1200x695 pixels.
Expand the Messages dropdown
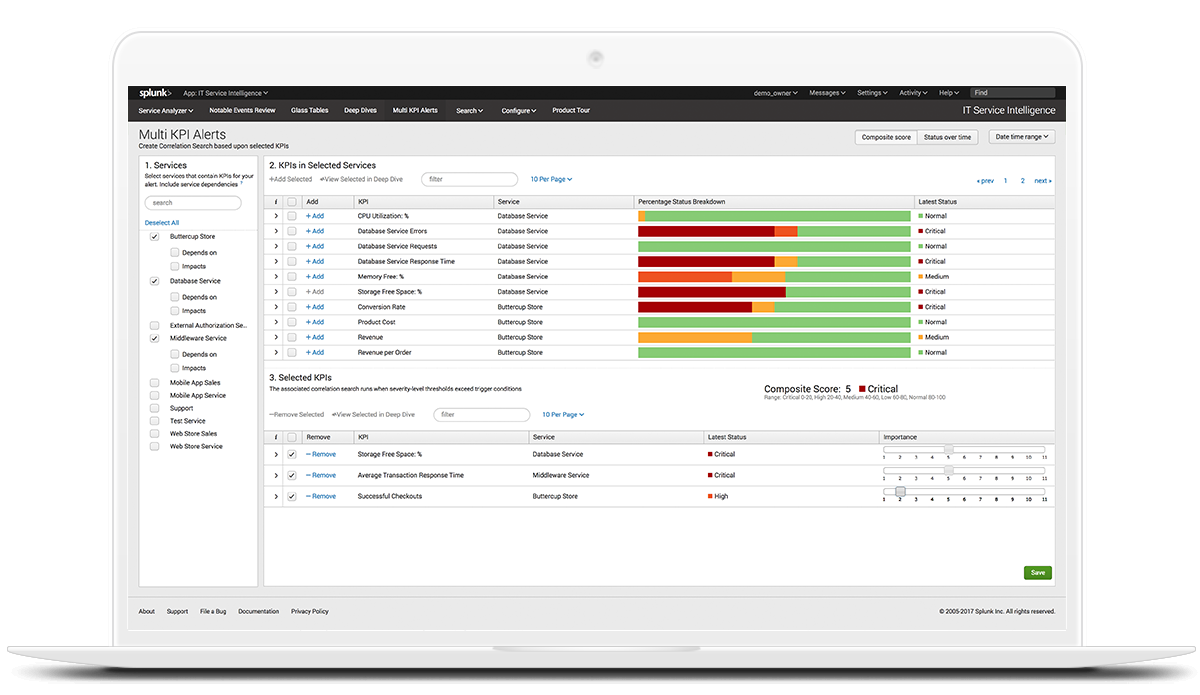(827, 93)
